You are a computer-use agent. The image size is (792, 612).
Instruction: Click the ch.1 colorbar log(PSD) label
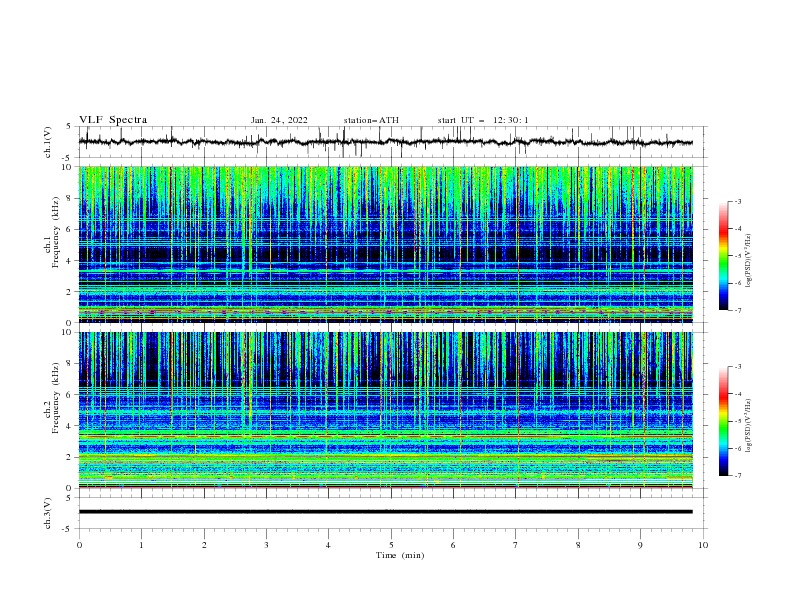click(749, 261)
